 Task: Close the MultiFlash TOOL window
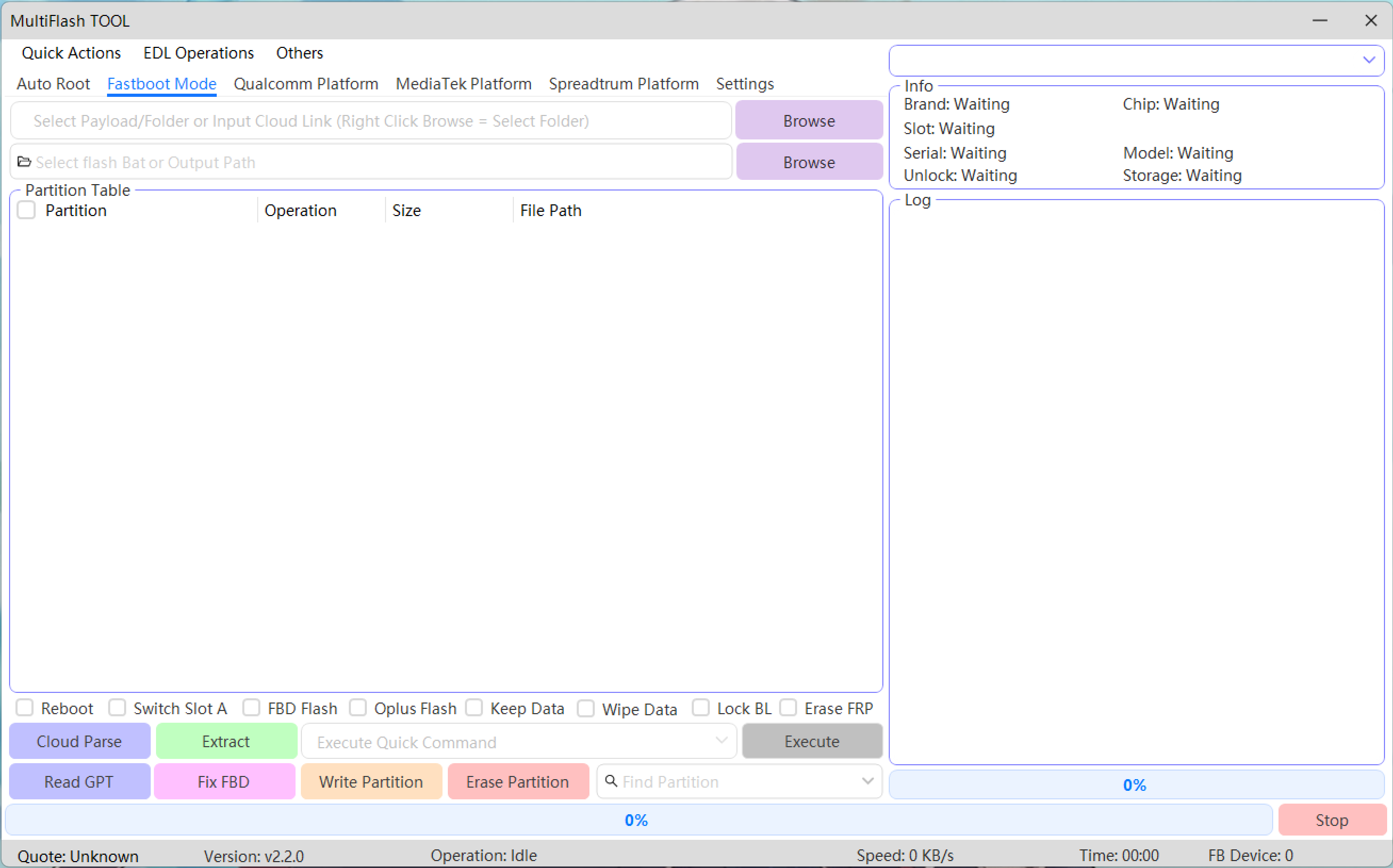[1371, 21]
